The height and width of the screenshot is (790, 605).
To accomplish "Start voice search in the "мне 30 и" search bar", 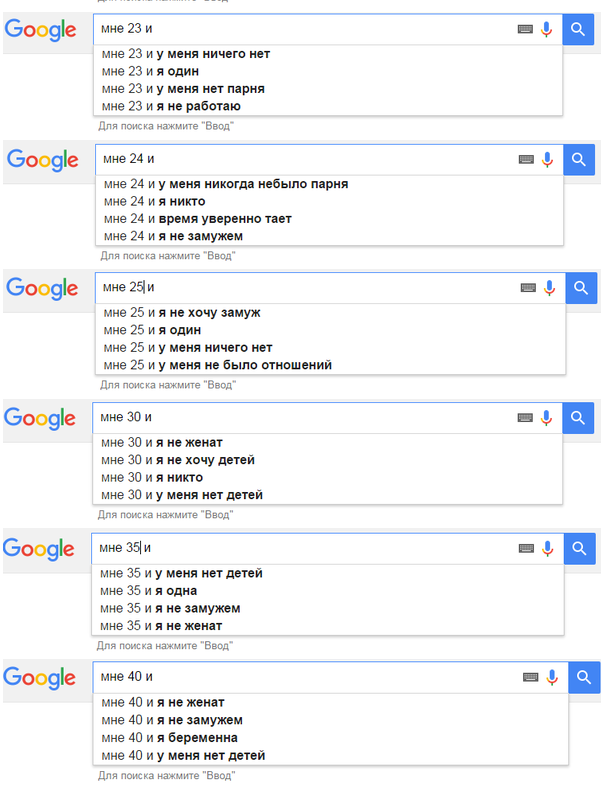I will click(547, 417).
